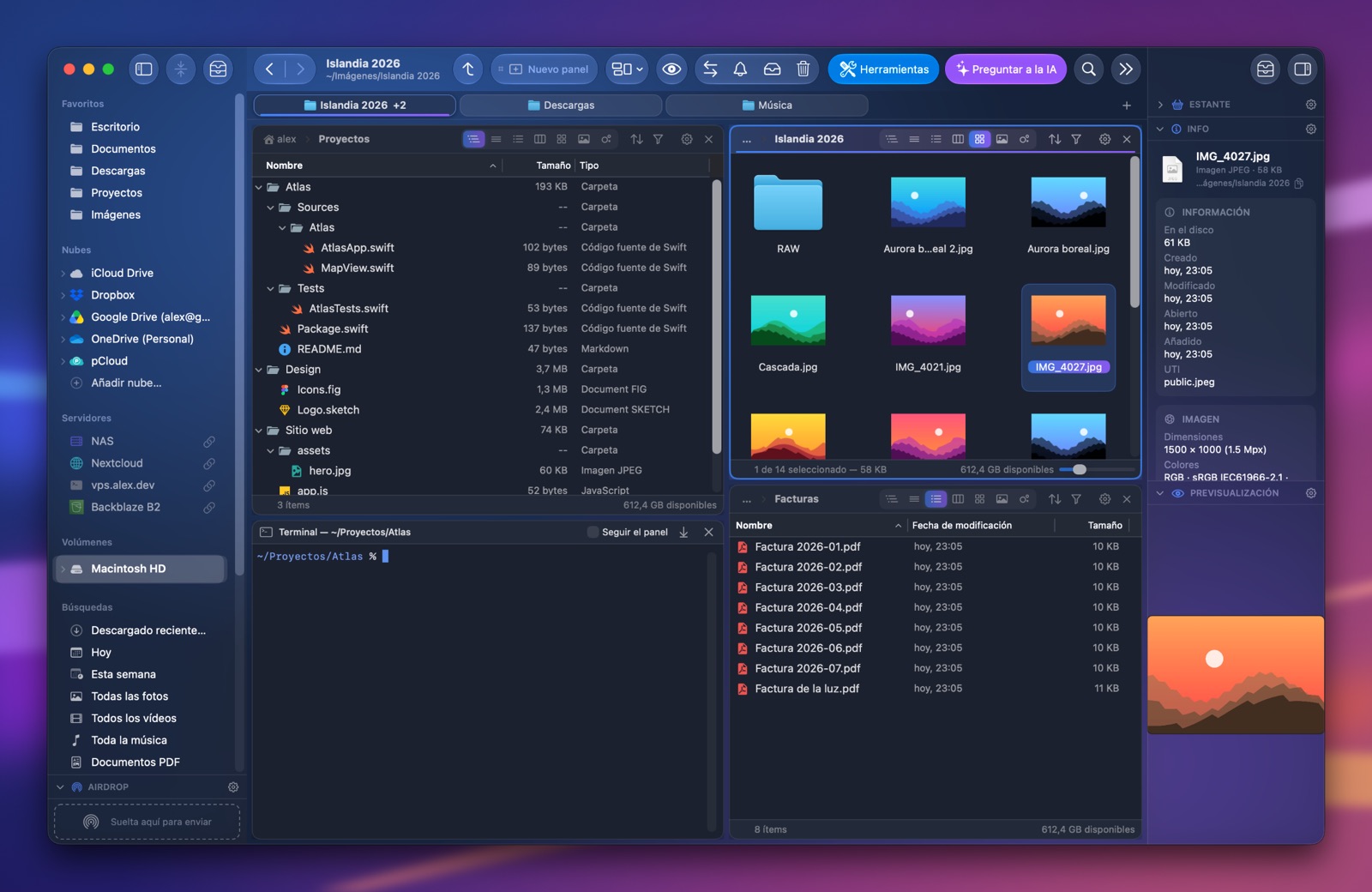The width and height of the screenshot is (1372, 892).
Task: Open settings gear of the Proyectos panel
Action: pyautogui.click(x=687, y=139)
